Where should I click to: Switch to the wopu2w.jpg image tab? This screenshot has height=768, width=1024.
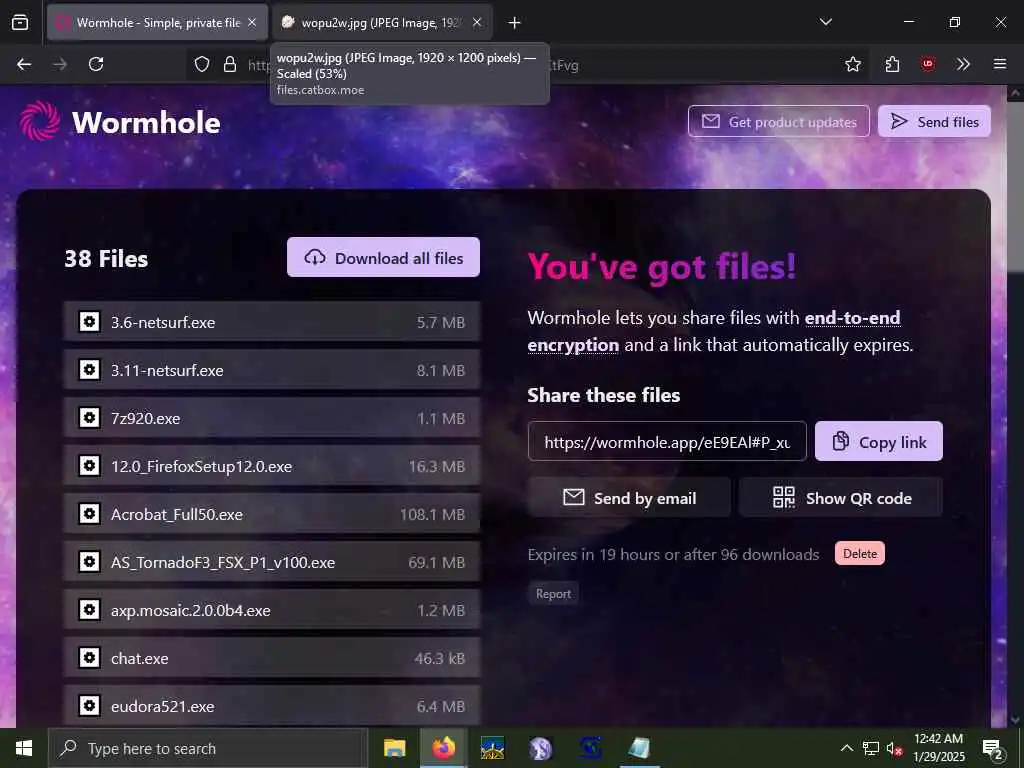tap(382, 23)
